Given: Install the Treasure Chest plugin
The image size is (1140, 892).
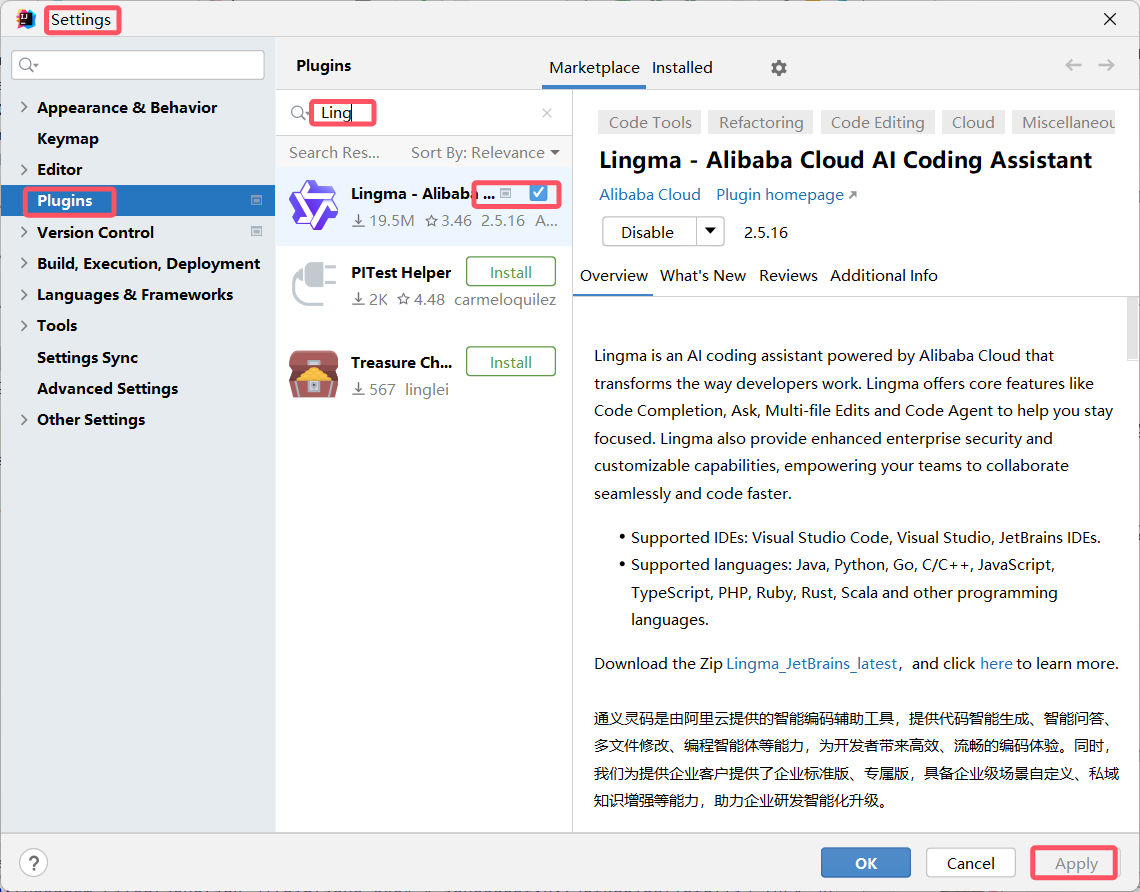Looking at the screenshot, I should click(510, 362).
